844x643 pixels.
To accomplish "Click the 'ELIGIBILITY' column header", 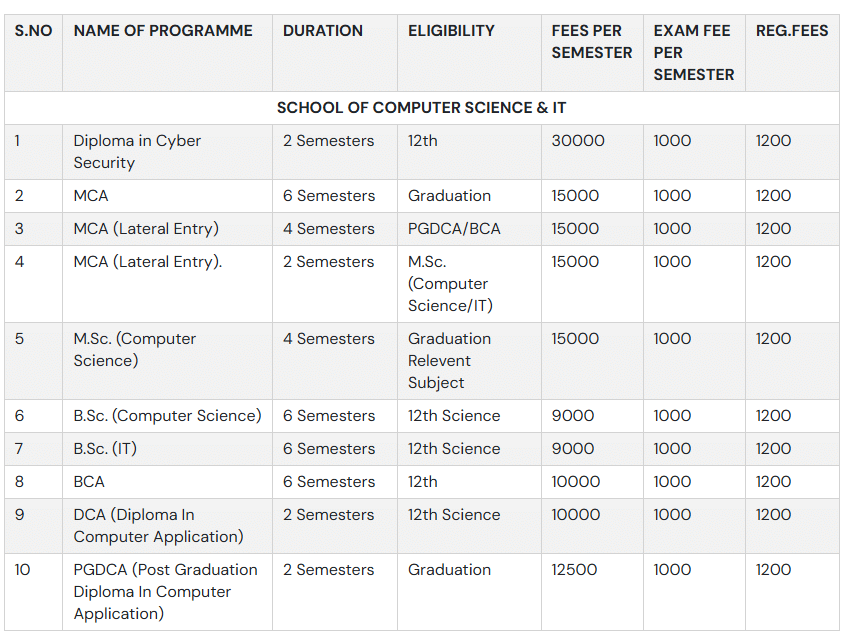I will (x=451, y=31).
